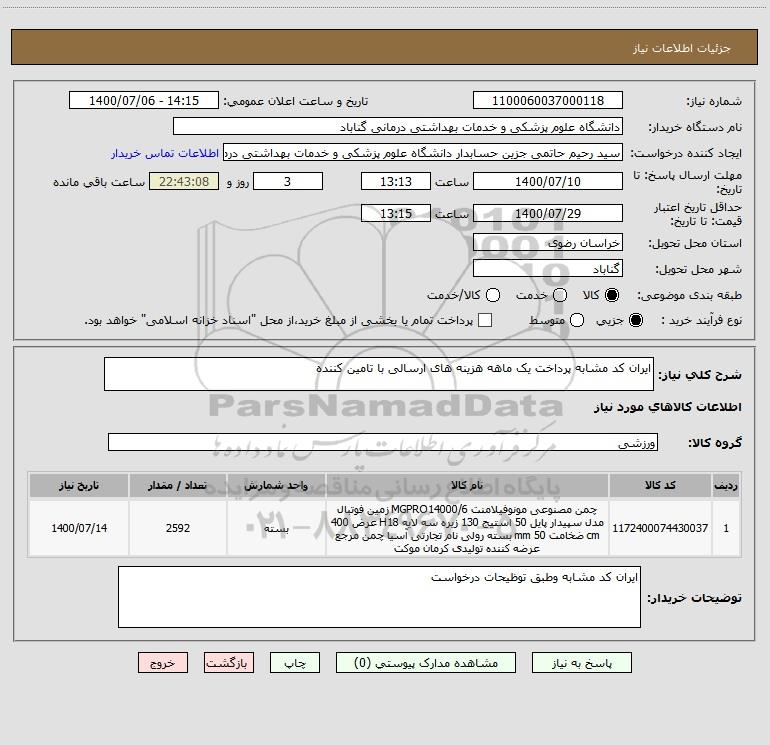Click the announcement date field 1400/07/06 - 14:15
This screenshot has width=770, height=745.
pos(144,100)
